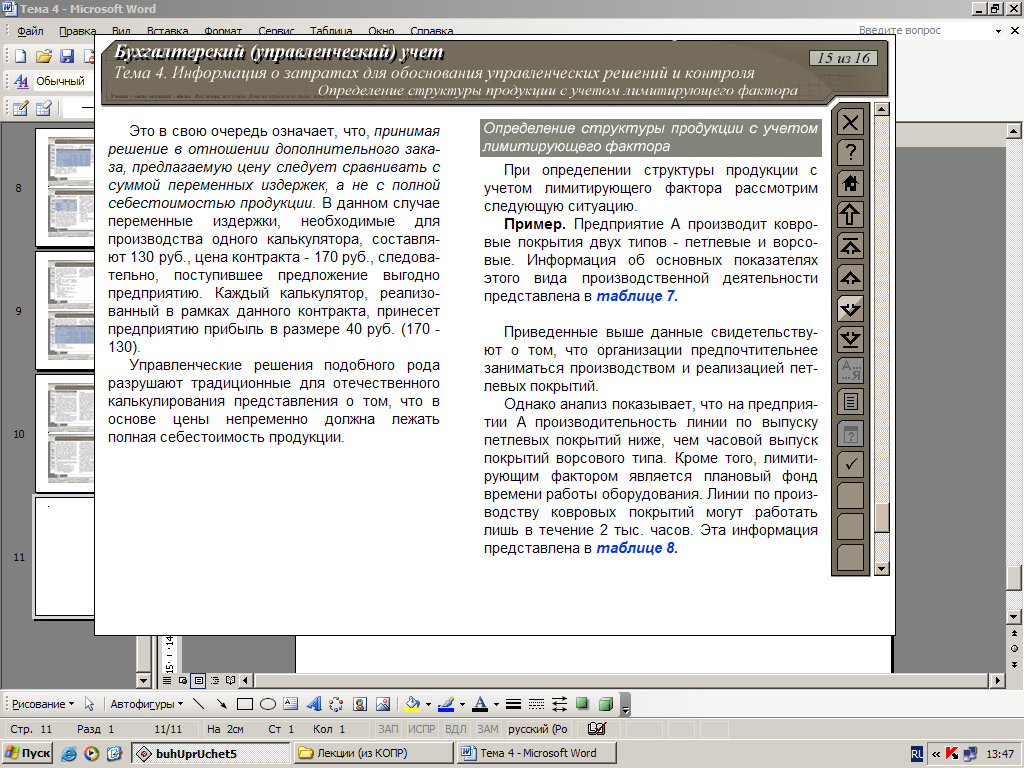
Task: Open the Справка menu
Action: click(x=432, y=31)
